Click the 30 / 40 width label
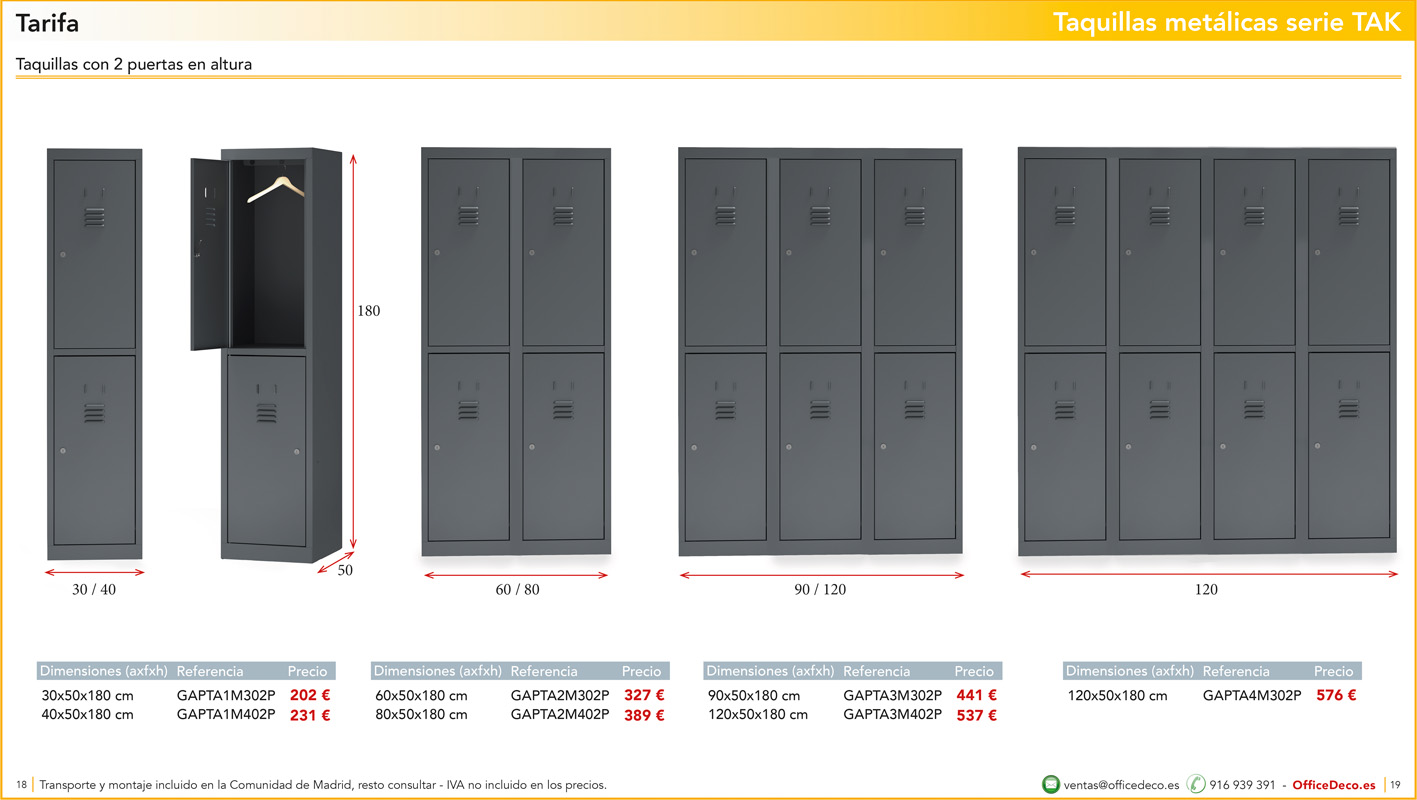 94,590
